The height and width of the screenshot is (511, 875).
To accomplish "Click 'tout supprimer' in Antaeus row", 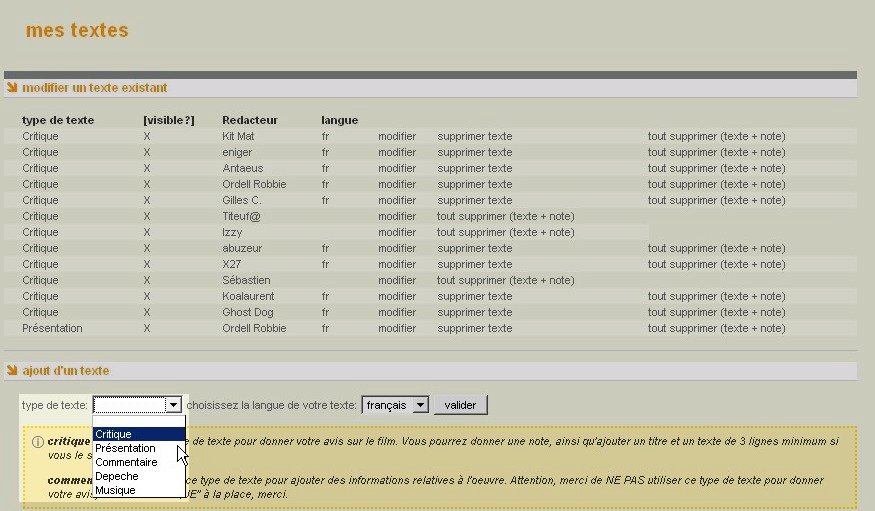I will click(x=716, y=168).
